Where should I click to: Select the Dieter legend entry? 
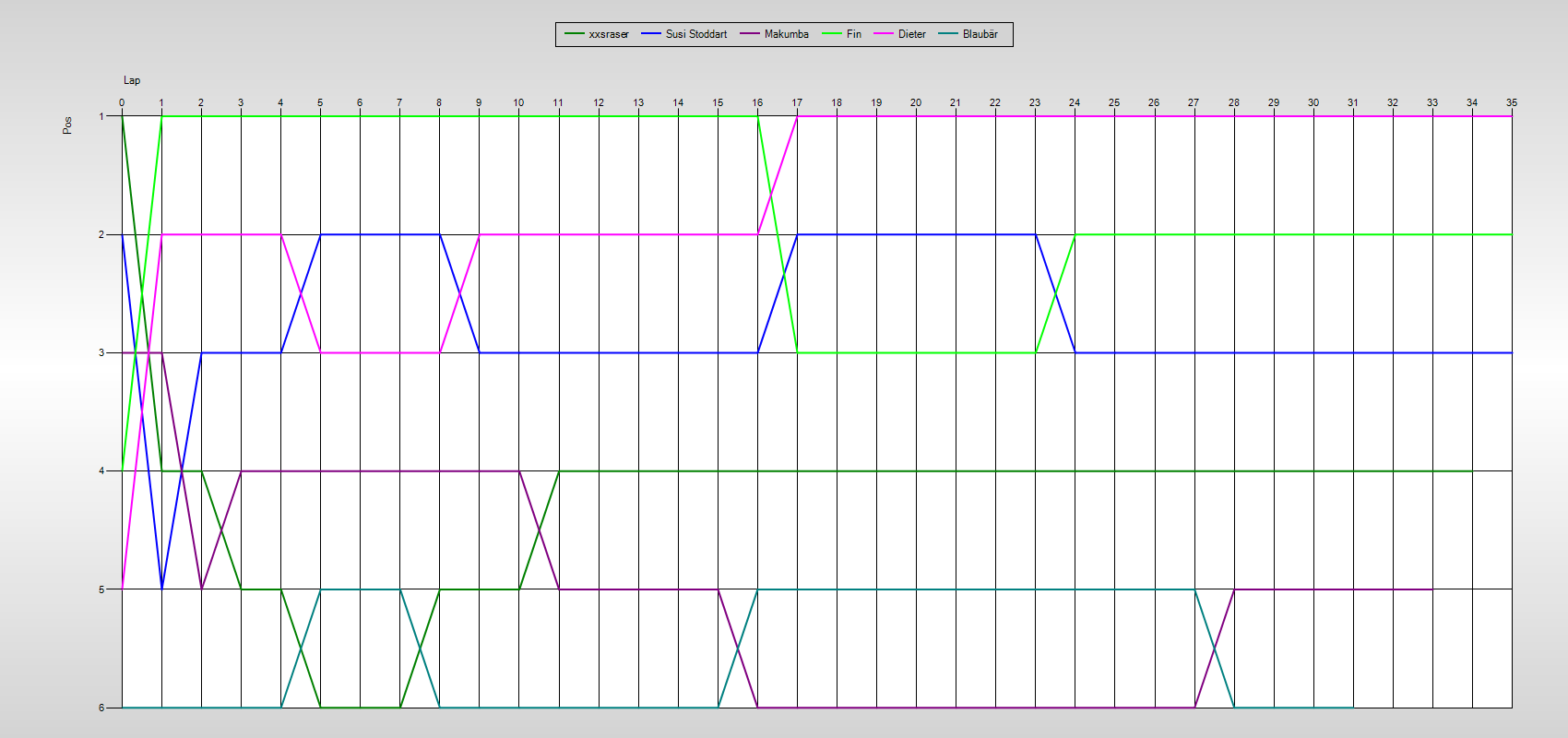900,34
